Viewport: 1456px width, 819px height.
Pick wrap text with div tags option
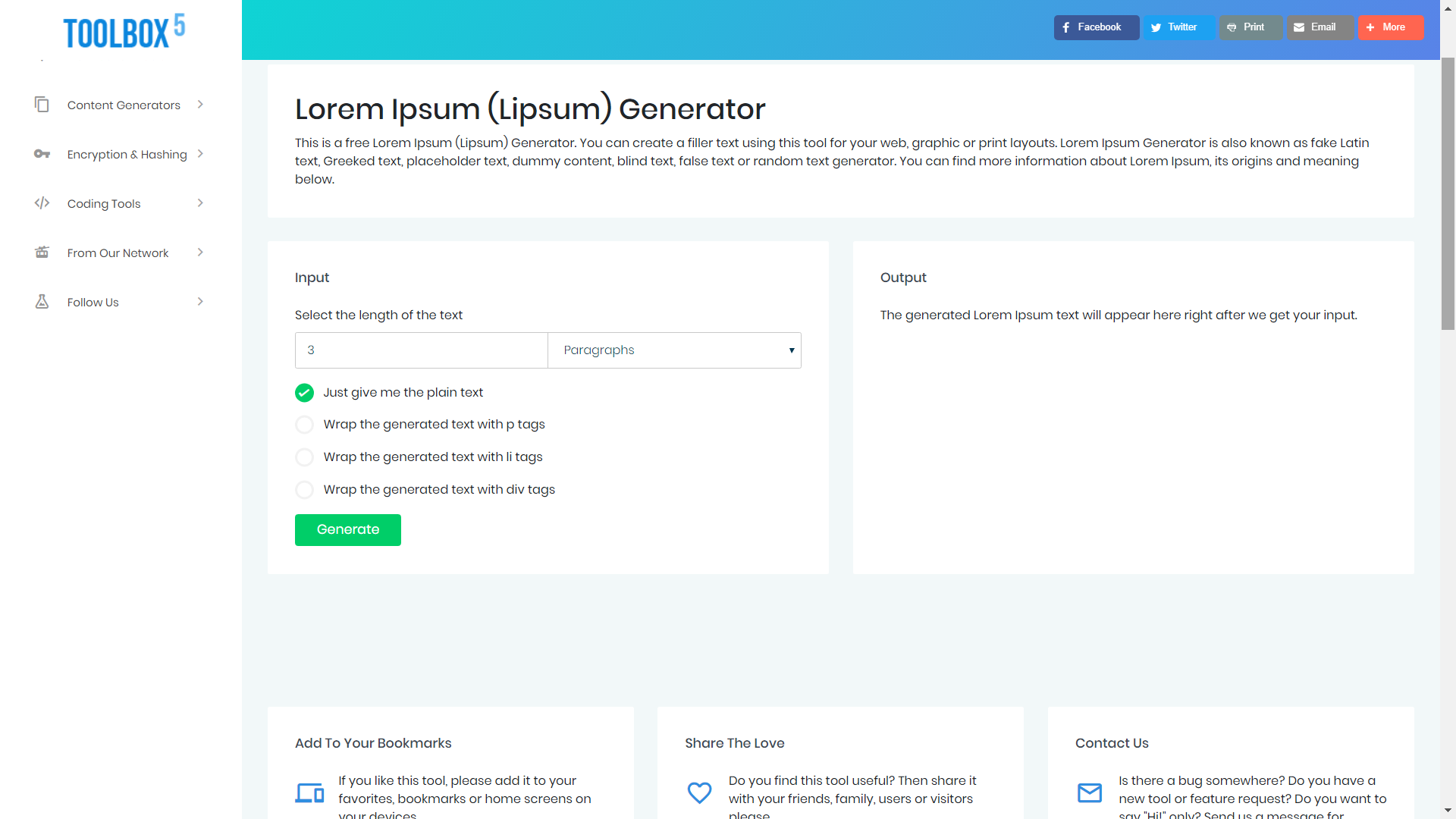tap(304, 490)
